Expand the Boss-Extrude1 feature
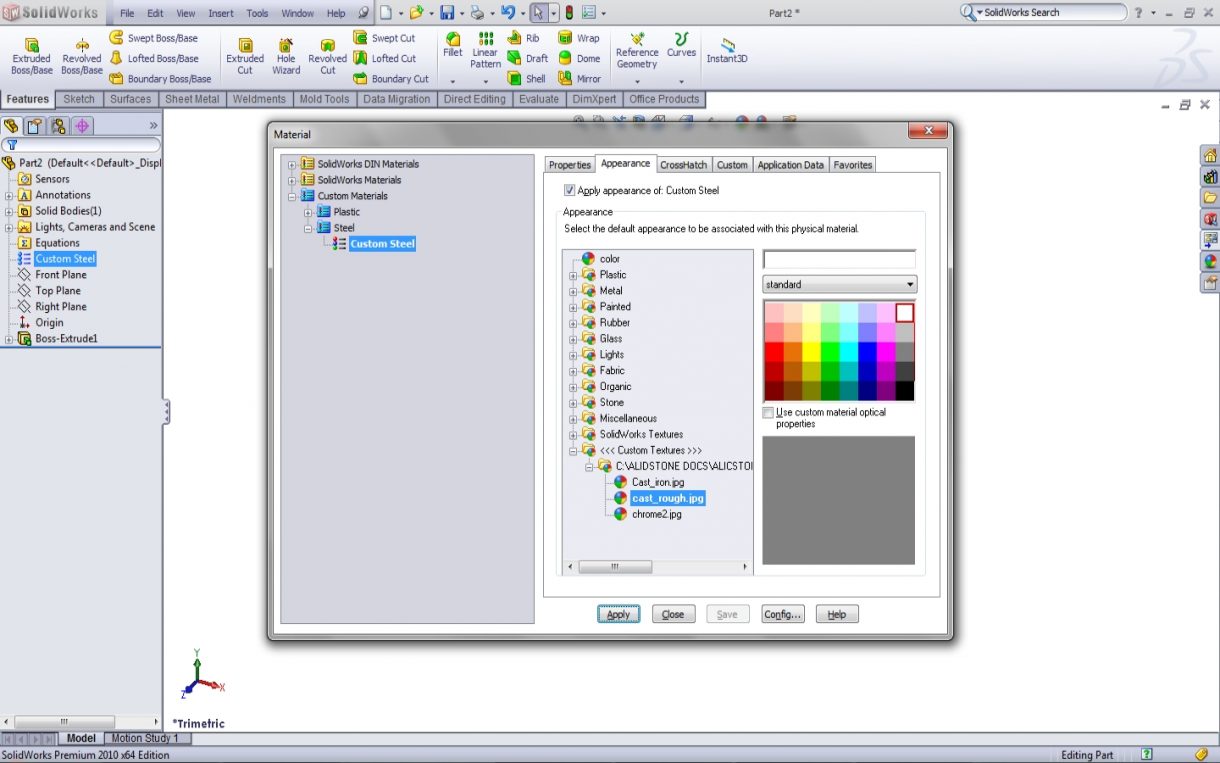 tap(9, 339)
